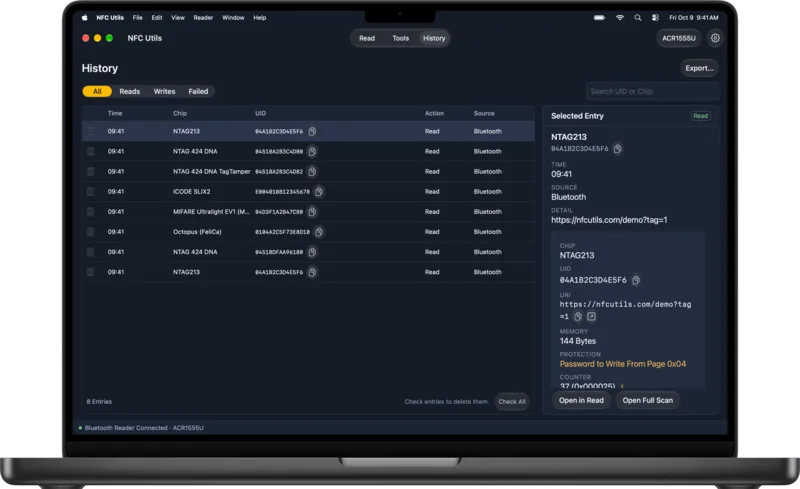Screen dimensions: 800x489
Task: Filter history by Writes
Action: [164, 91]
